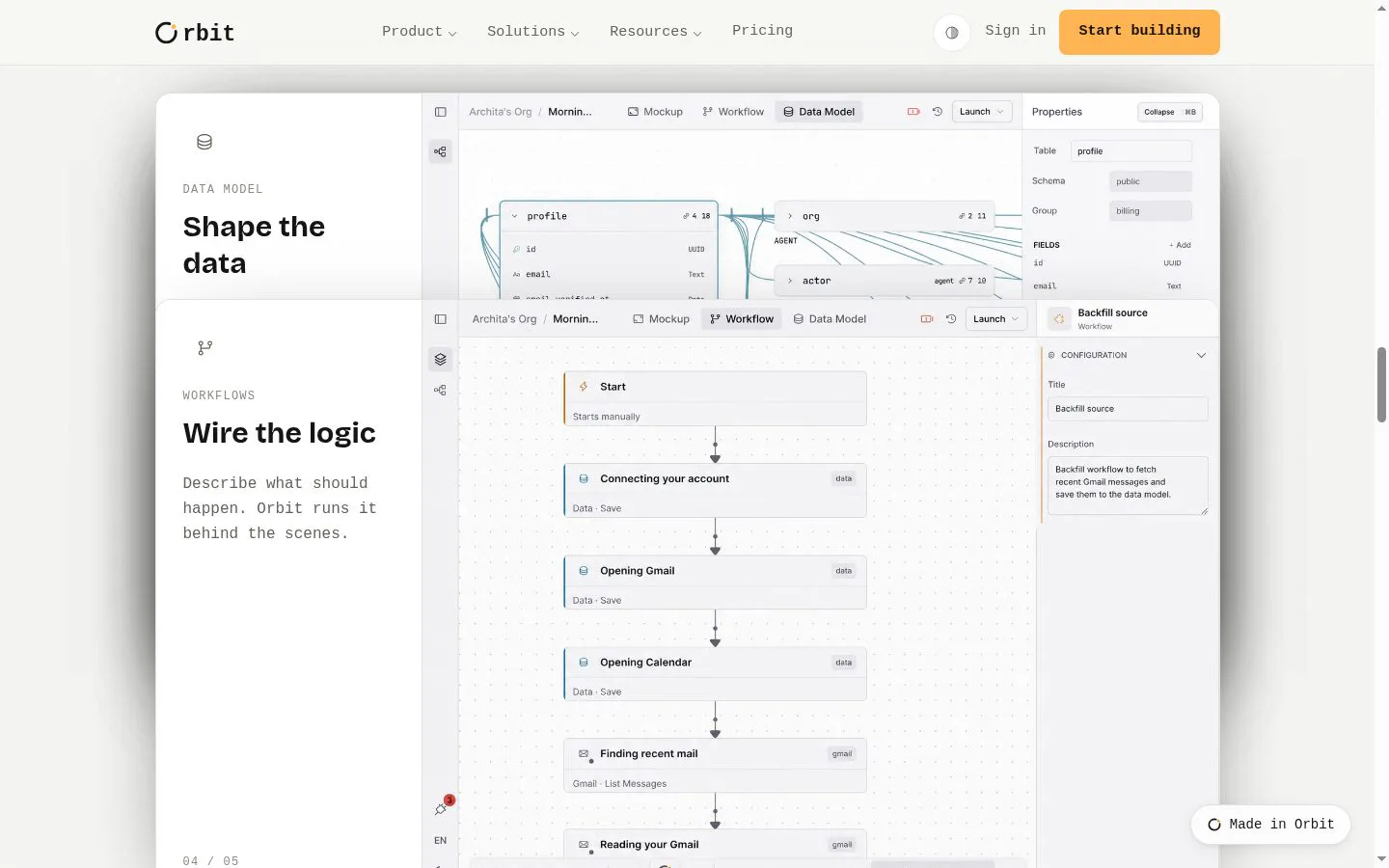The width and height of the screenshot is (1389, 868).
Task: Click the Made in Orbit badge
Action: 1270,825
